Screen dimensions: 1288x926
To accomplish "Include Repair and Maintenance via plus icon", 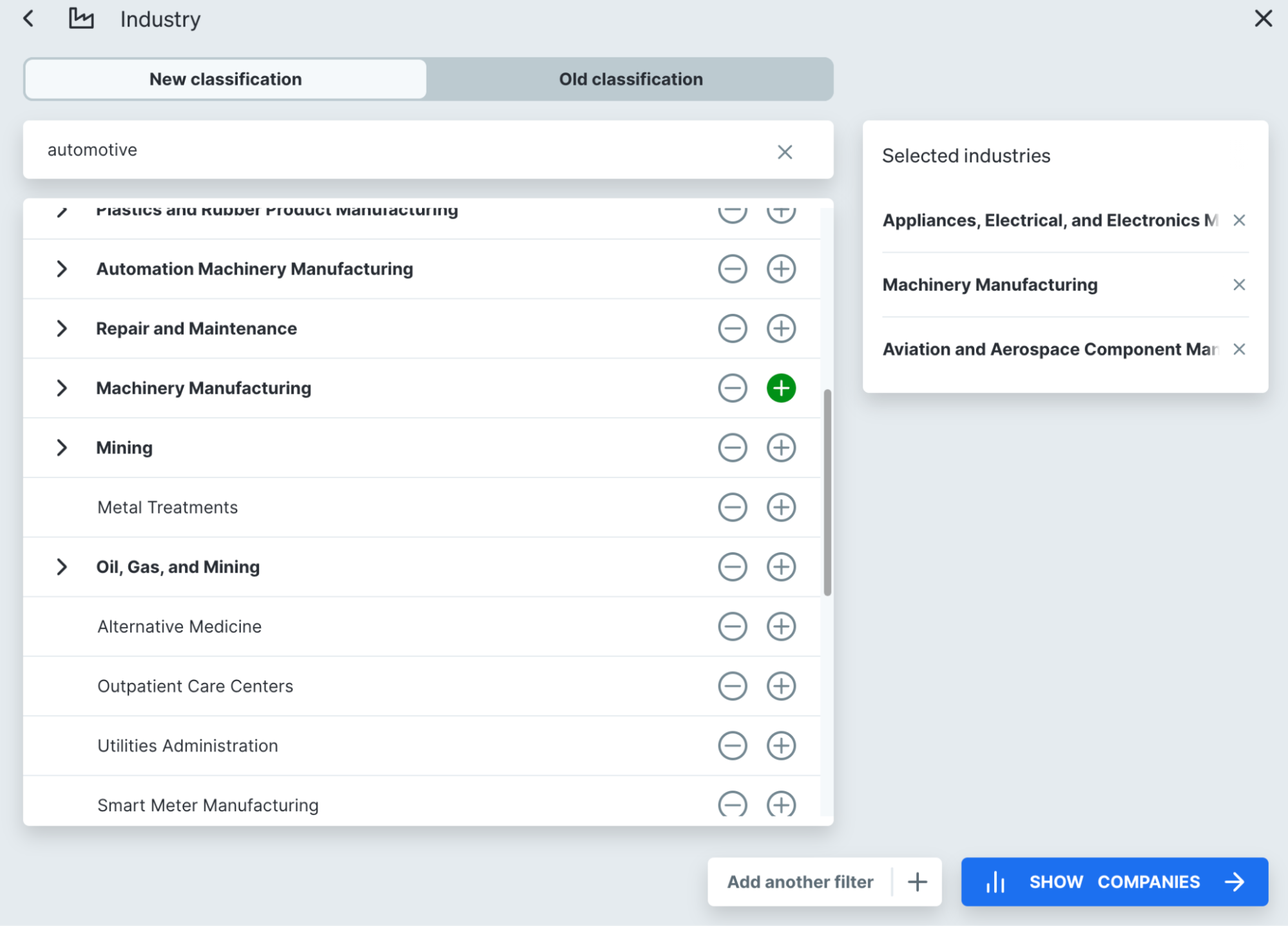I will pos(781,328).
